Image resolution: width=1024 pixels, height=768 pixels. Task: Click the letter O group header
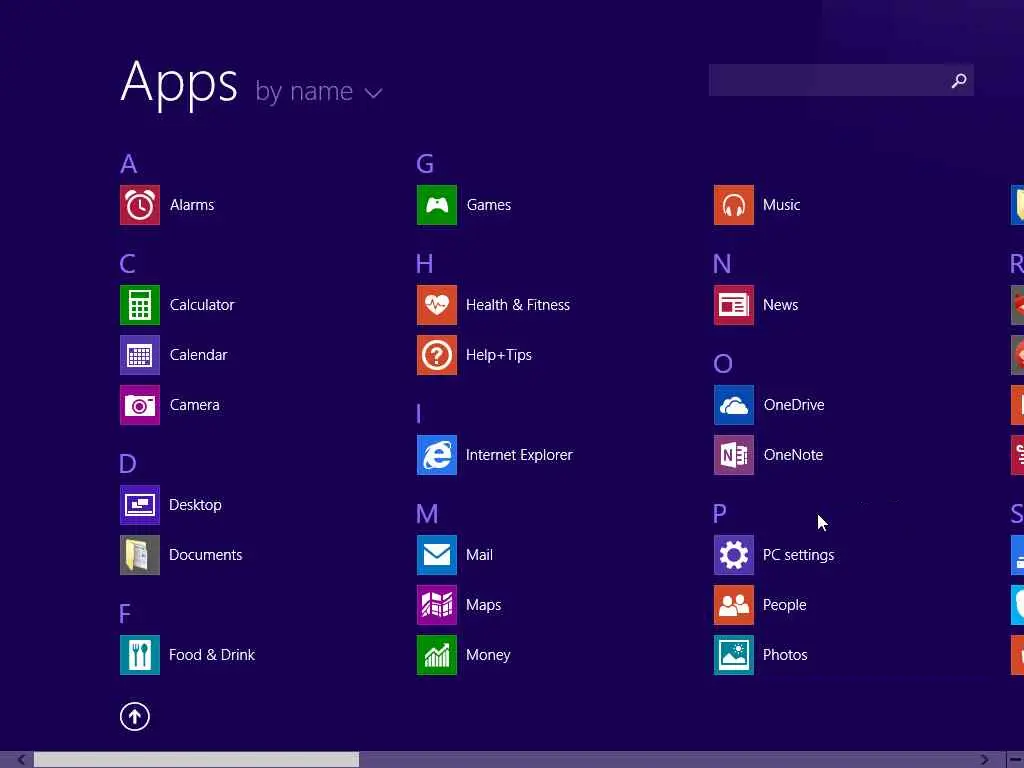[x=723, y=364]
